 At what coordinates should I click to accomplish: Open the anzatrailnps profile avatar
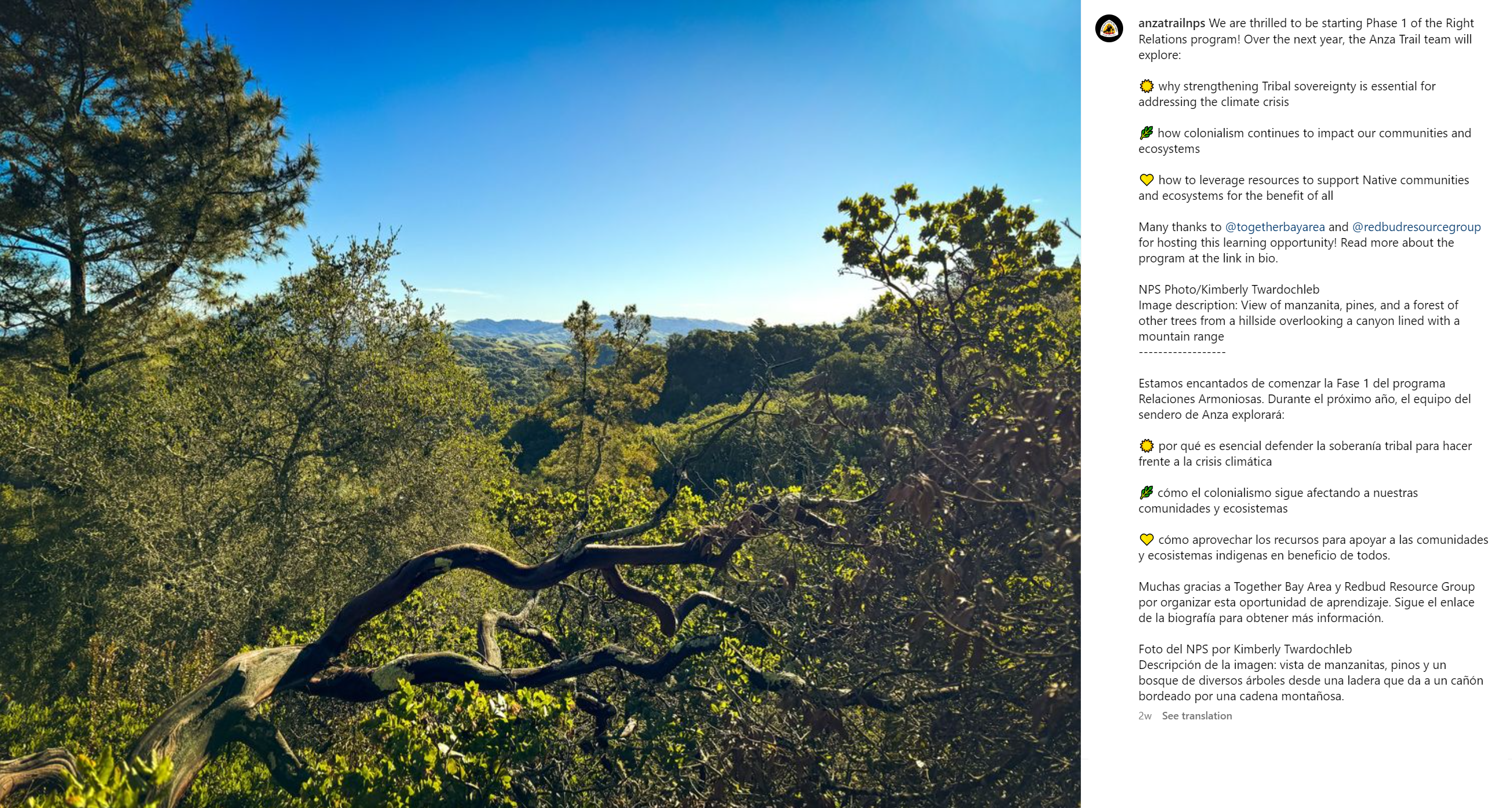[1109, 29]
